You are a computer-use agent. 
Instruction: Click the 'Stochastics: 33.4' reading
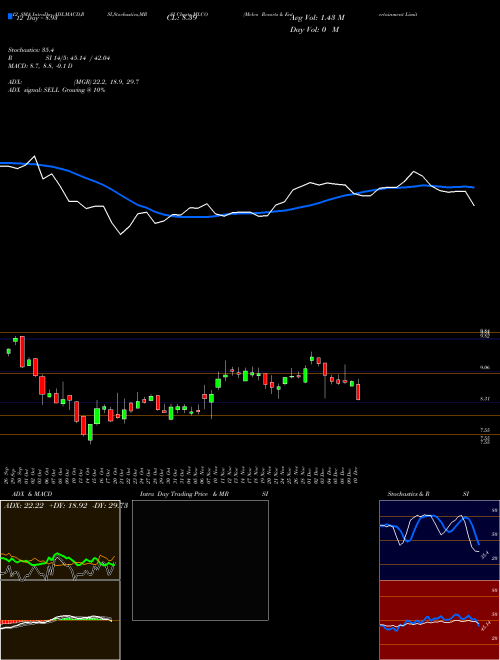coord(29,50)
